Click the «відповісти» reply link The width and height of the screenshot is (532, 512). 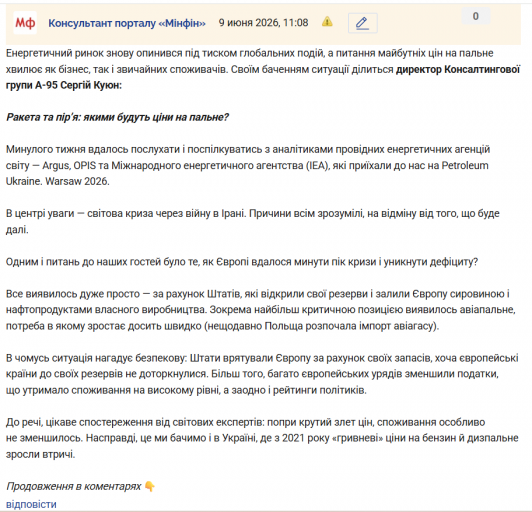[31, 504]
